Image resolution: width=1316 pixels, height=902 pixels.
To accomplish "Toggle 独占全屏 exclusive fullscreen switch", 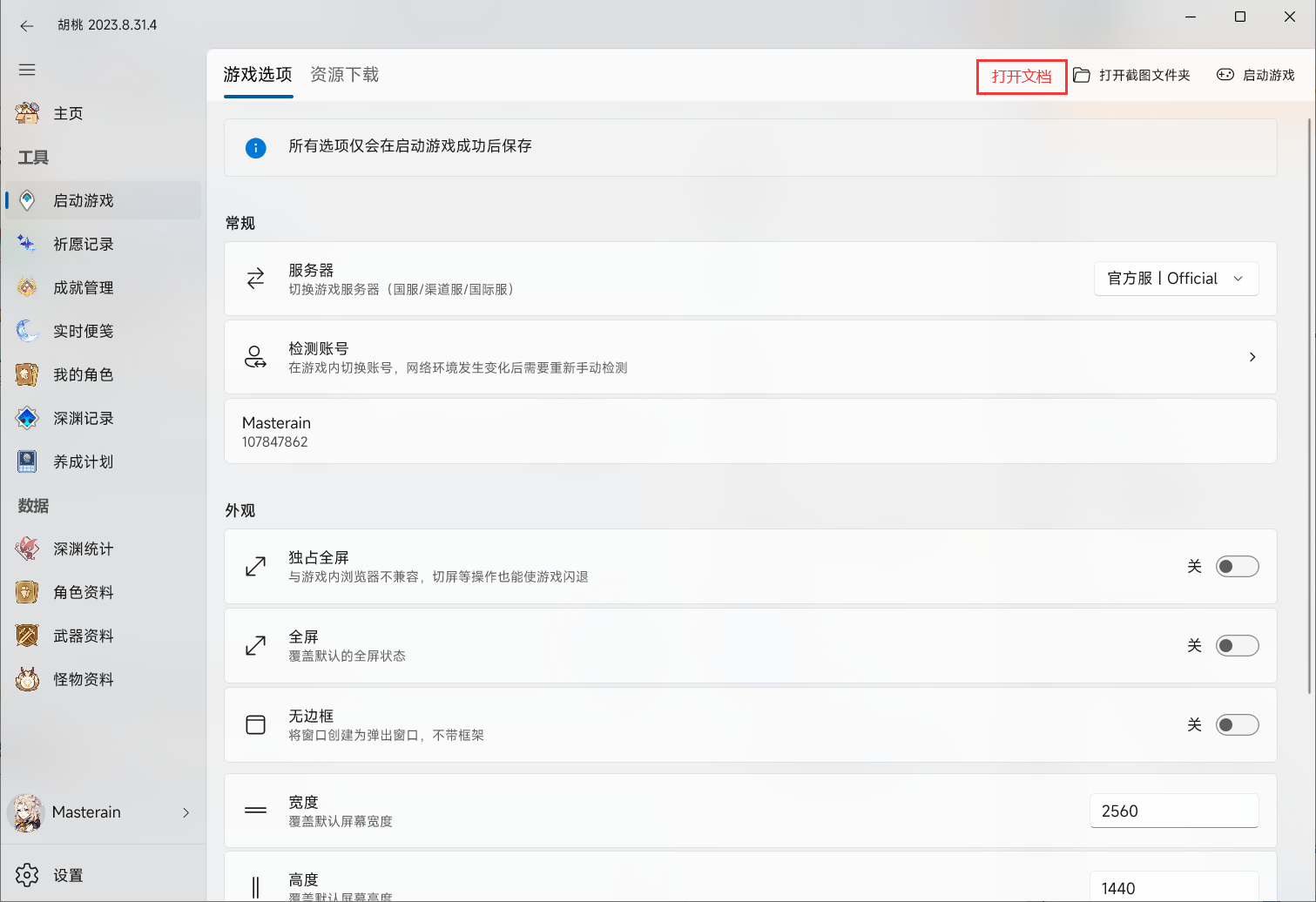I will pyautogui.click(x=1237, y=566).
